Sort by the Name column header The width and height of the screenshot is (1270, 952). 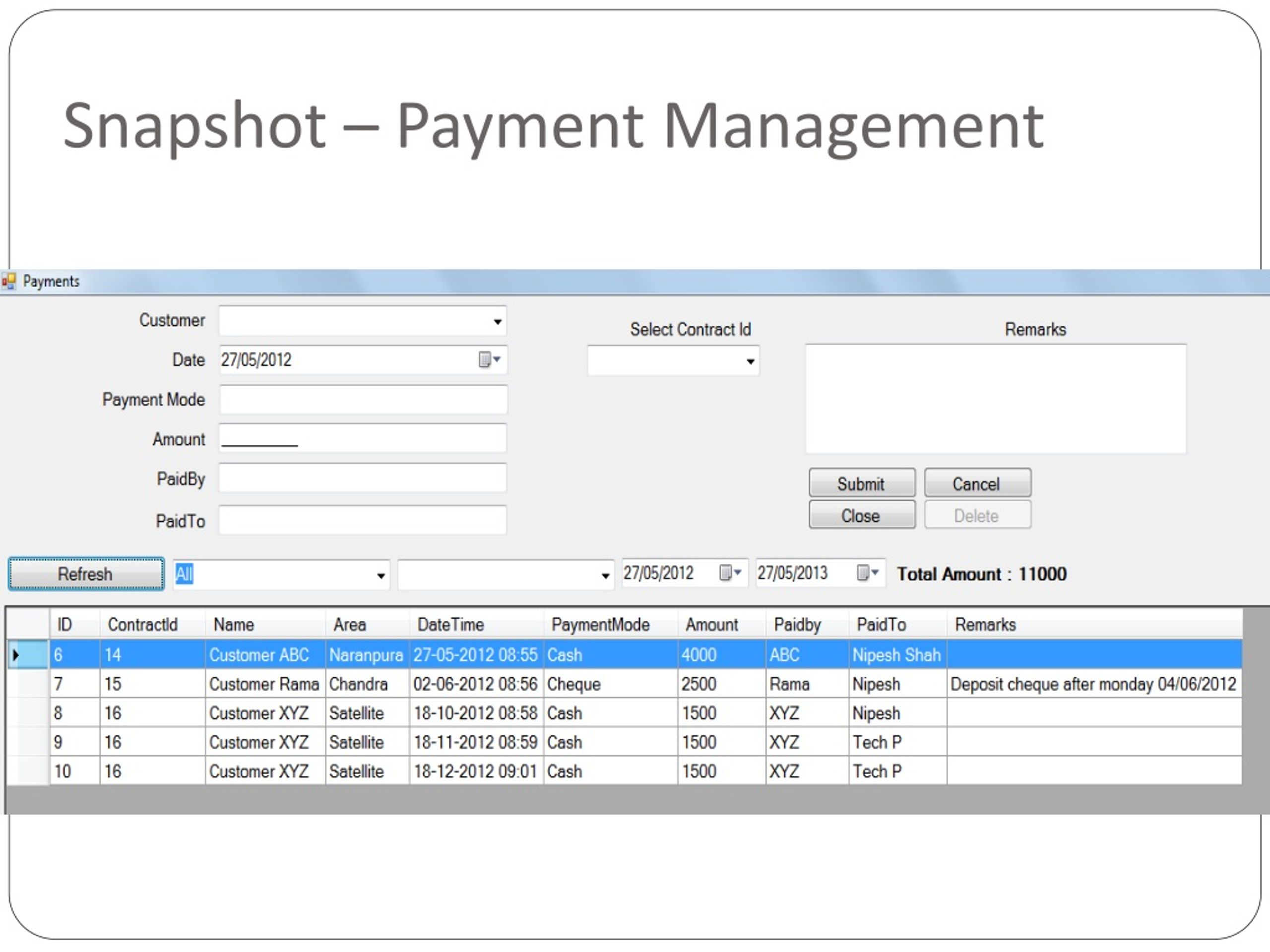coord(265,624)
